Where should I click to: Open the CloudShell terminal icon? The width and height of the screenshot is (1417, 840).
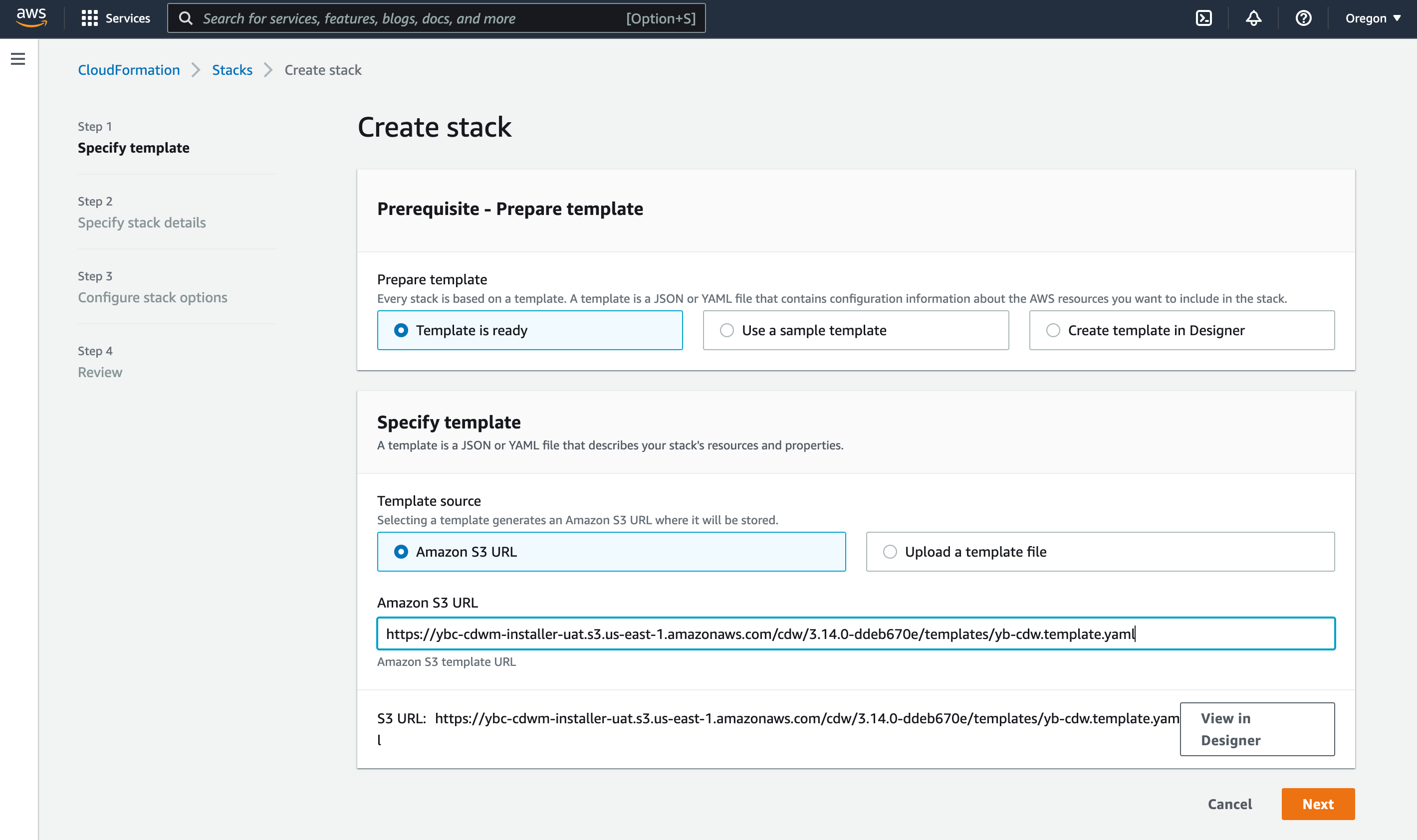point(1203,18)
